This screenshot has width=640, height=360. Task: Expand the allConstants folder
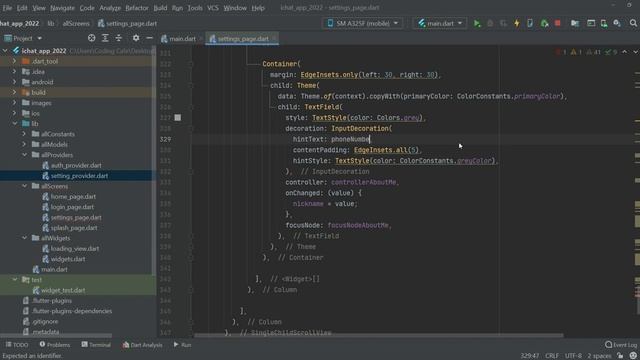point(24,134)
